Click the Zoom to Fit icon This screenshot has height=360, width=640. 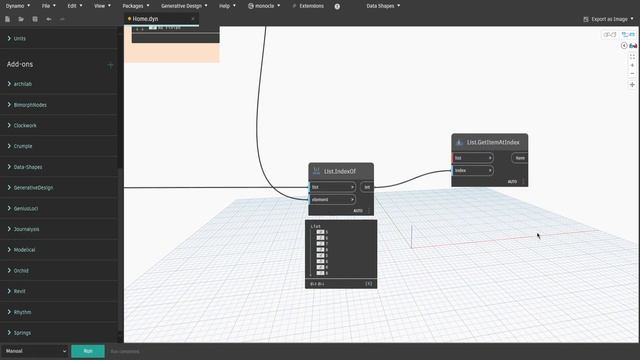point(632,57)
